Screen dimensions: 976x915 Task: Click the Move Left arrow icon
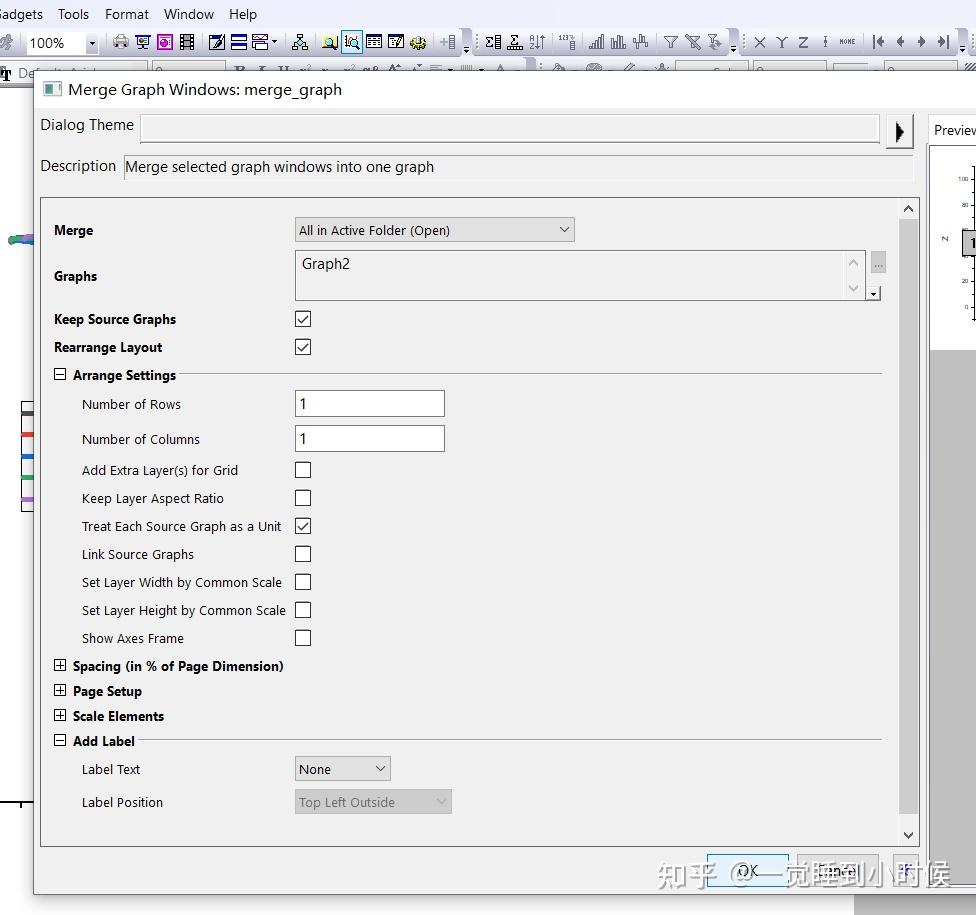(x=900, y=42)
